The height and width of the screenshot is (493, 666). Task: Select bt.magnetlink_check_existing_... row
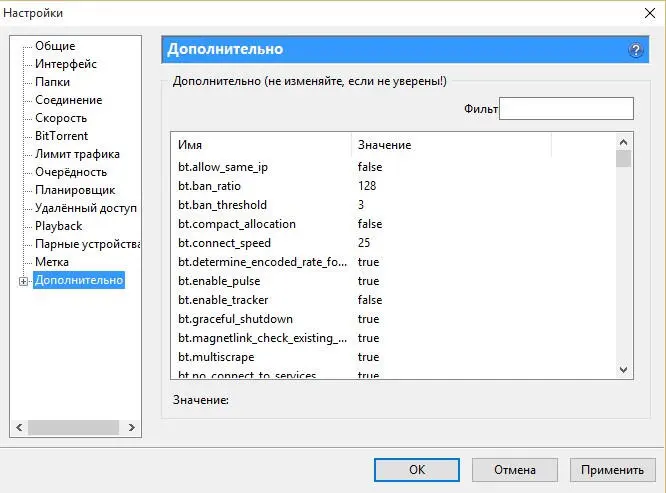click(393, 338)
